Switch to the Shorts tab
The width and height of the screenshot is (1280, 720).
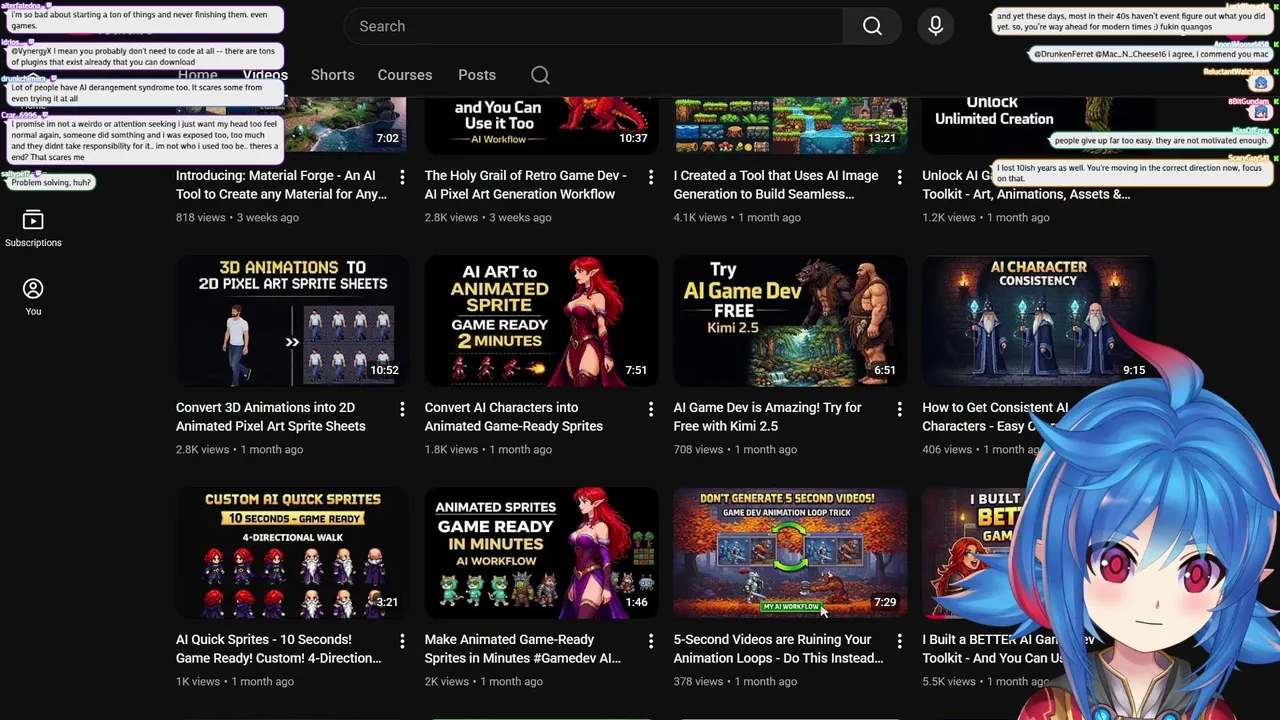pos(332,75)
